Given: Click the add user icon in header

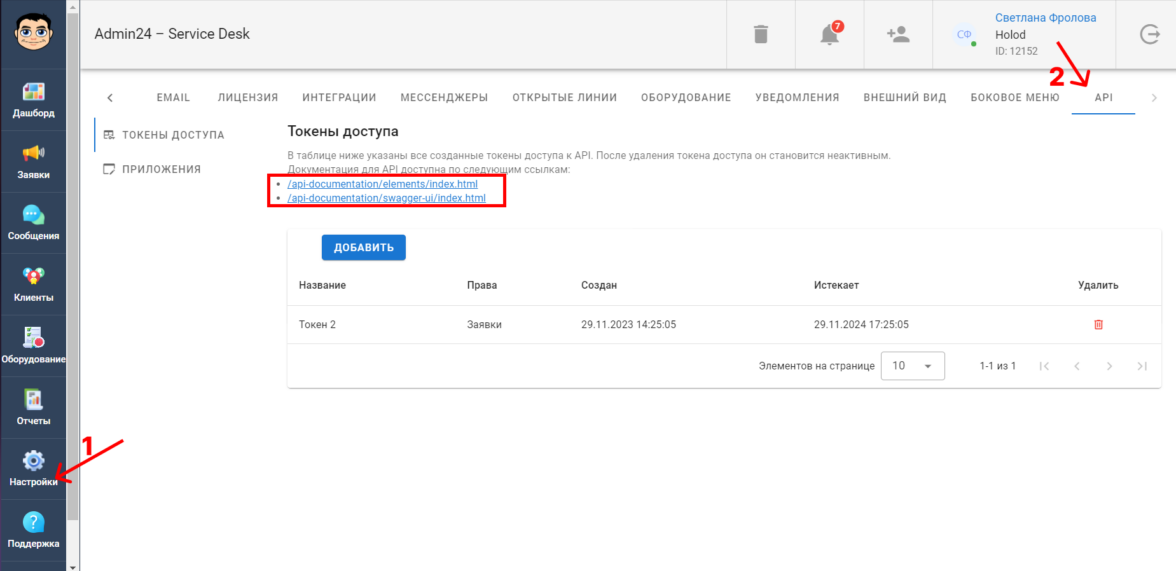Looking at the screenshot, I should coord(897,35).
